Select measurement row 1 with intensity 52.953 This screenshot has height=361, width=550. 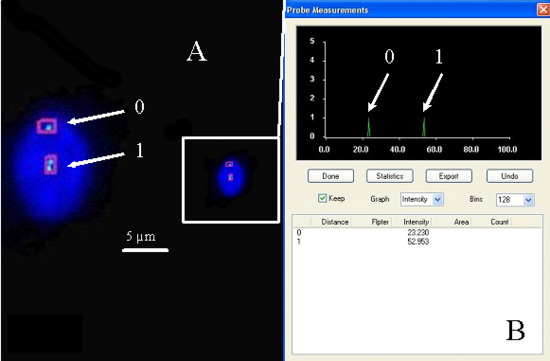(x=417, y=241)
